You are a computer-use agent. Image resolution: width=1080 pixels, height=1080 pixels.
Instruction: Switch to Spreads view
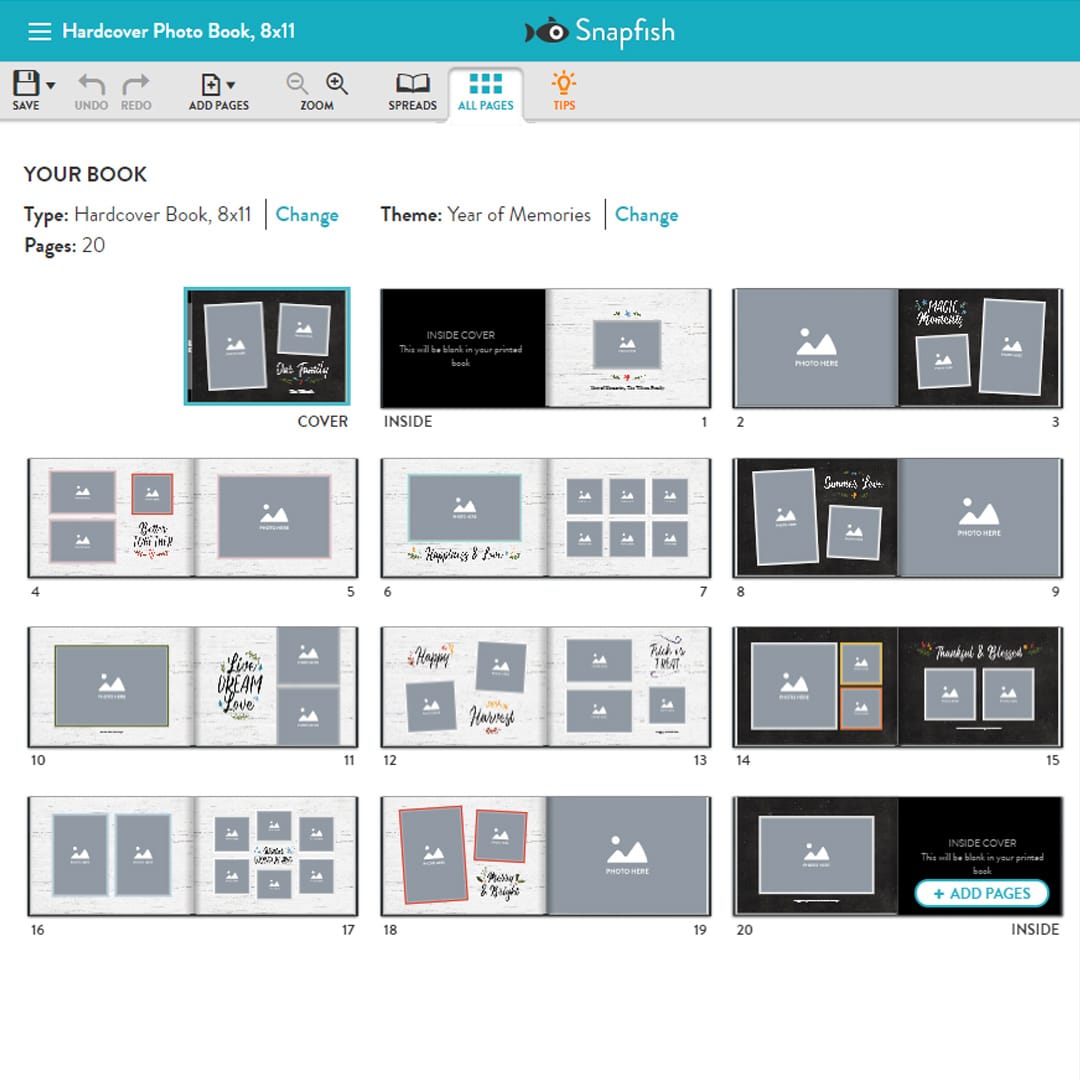pyautogui.click(x=411, y=90)
